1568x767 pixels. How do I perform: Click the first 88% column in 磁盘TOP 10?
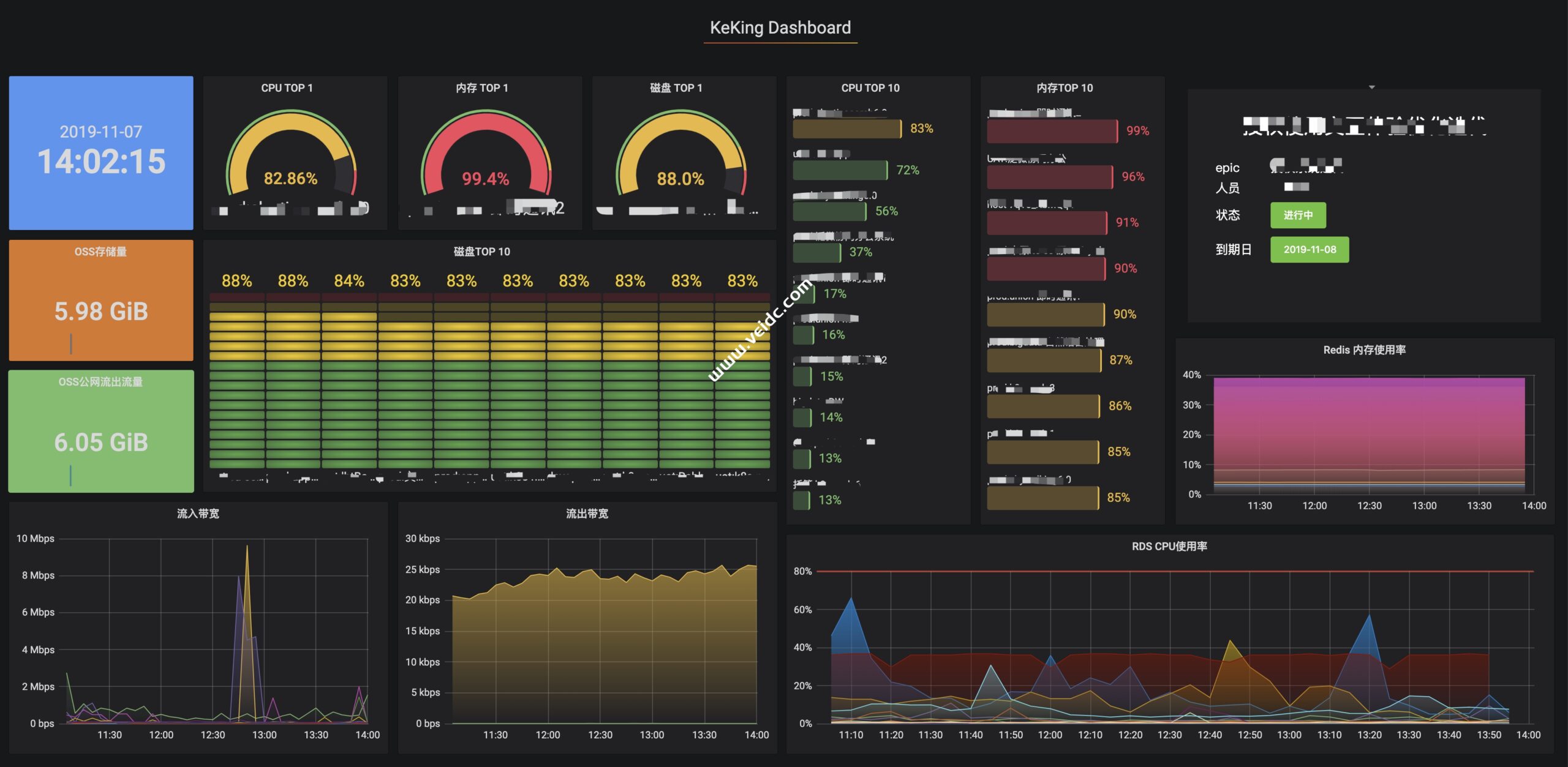237,380
